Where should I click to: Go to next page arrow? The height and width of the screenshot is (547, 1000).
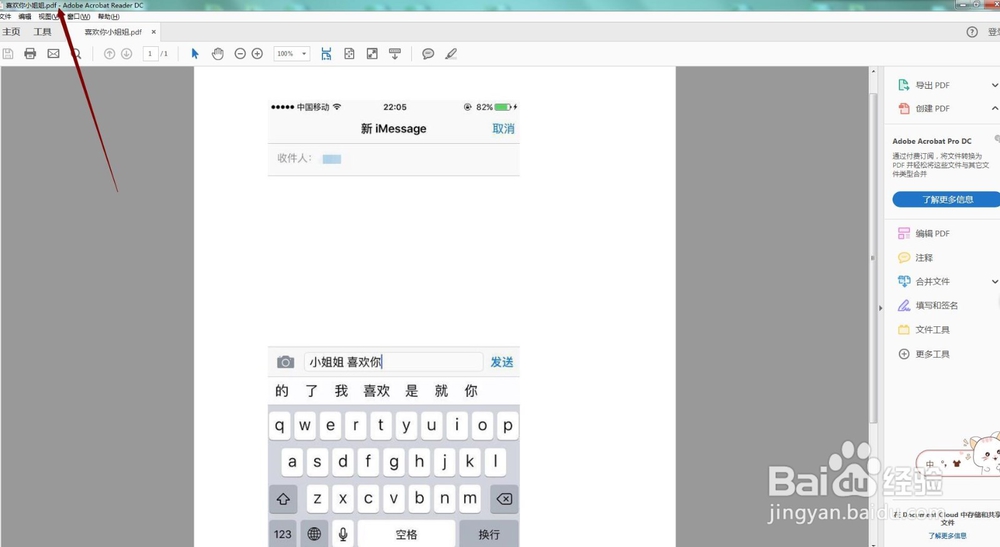[x=127, y=54]
